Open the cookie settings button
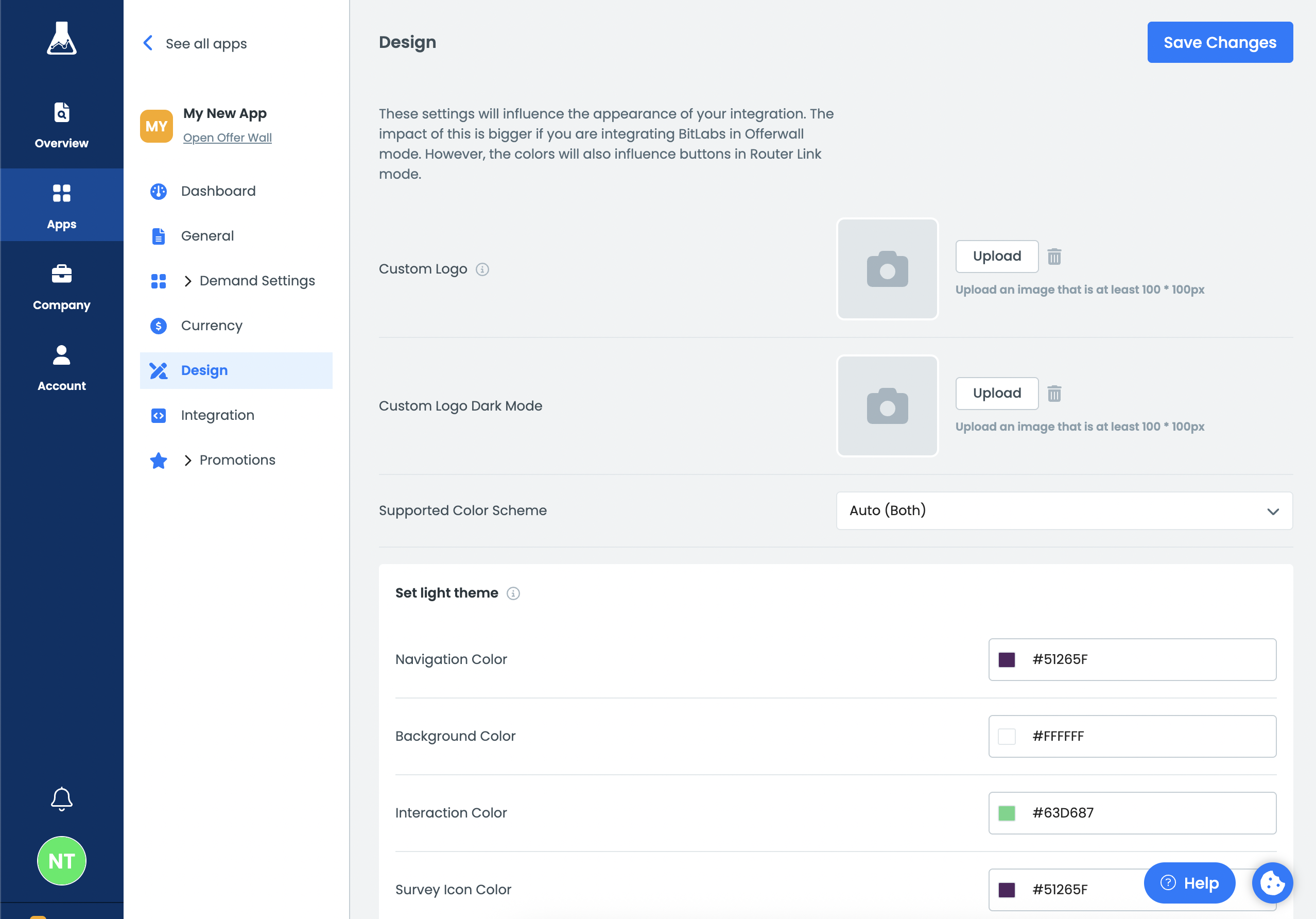This screenshot has width=1316, height=919. tap(1272, 883)
